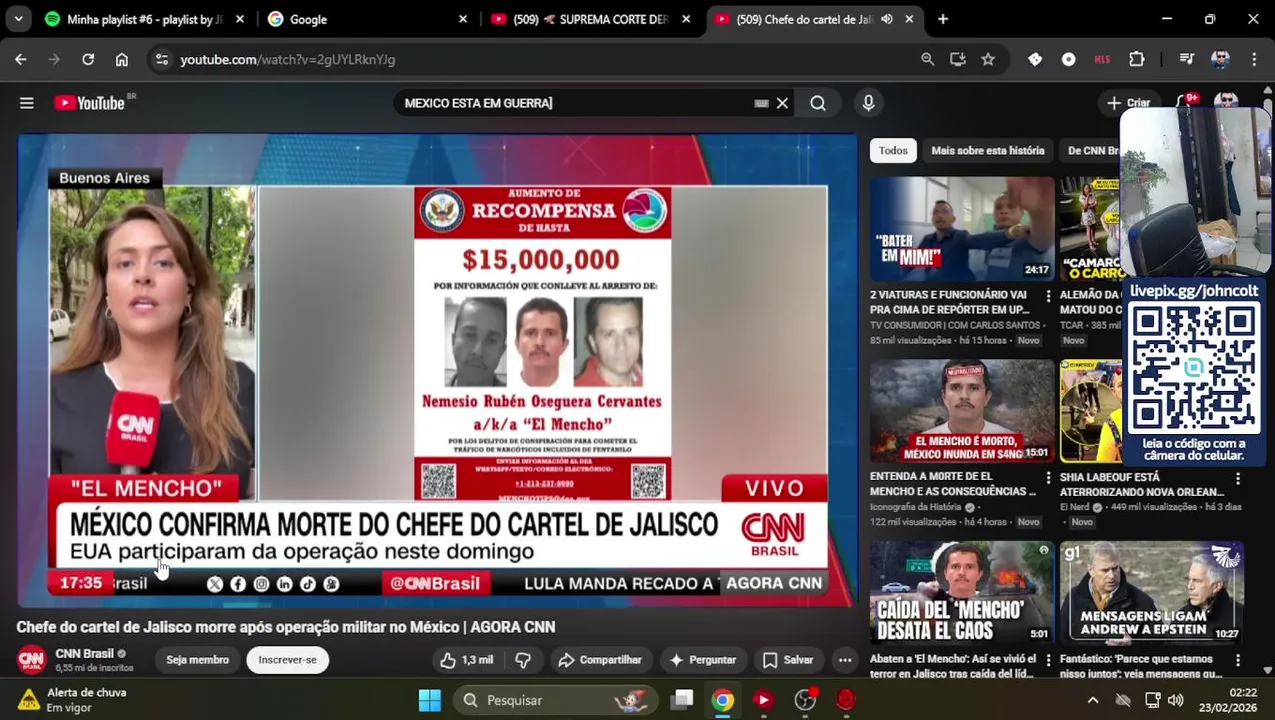Open options for Fantástico video
The height and width of the screenshot is (720, 1275).
pyautogui.click(x=1238, y=661)
